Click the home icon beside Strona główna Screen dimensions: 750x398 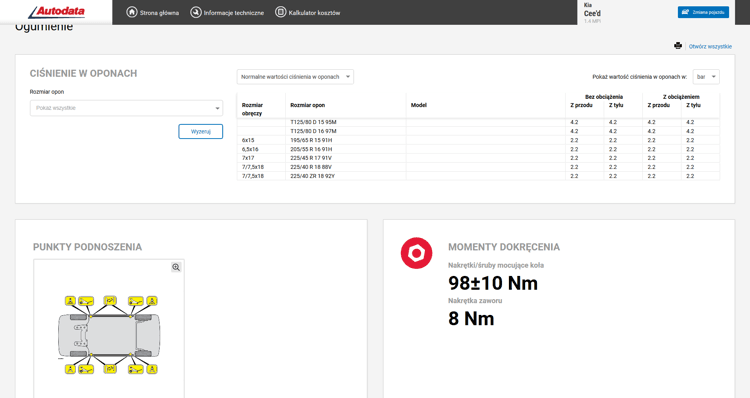pos(132,12)
